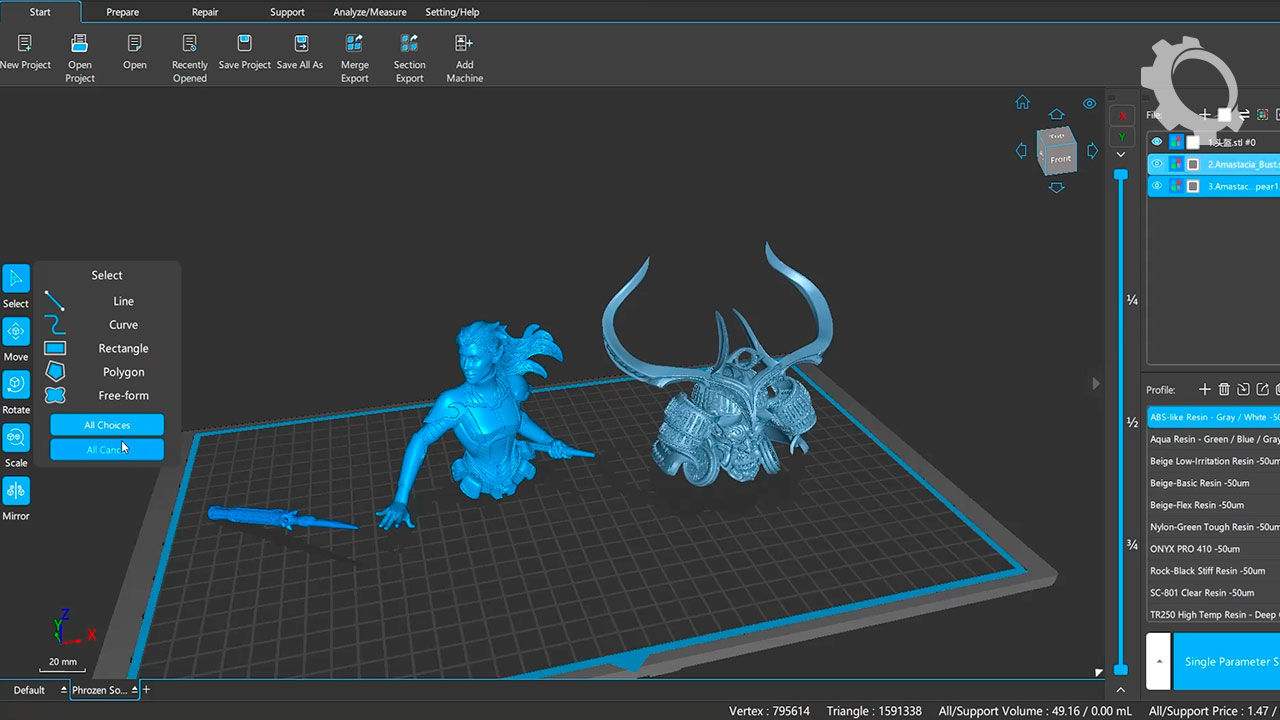Open the dropdown arrow below the Y axis button
1280x720 pixels.
click(1121, 155)
